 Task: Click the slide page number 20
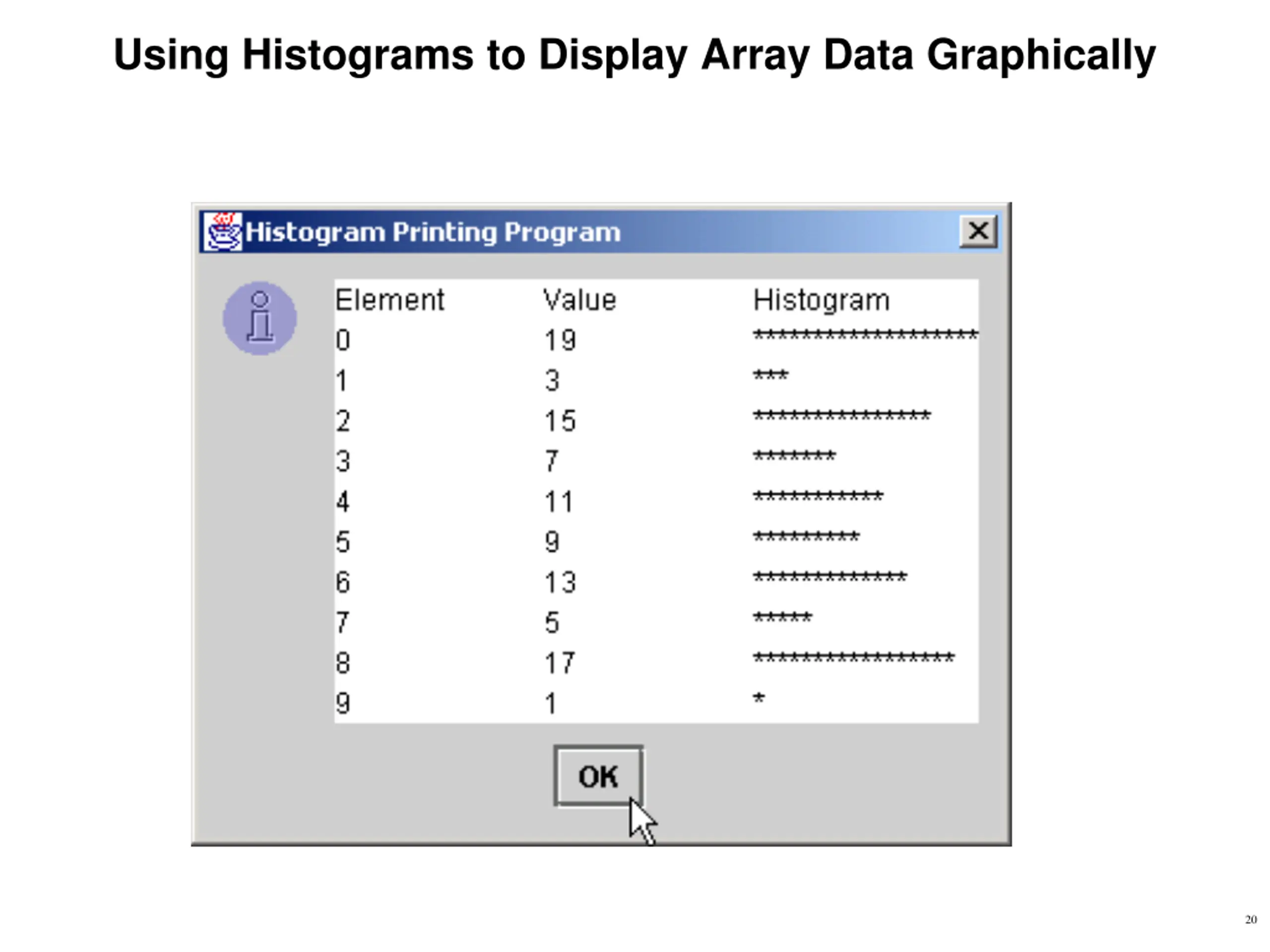[1251, 919]
